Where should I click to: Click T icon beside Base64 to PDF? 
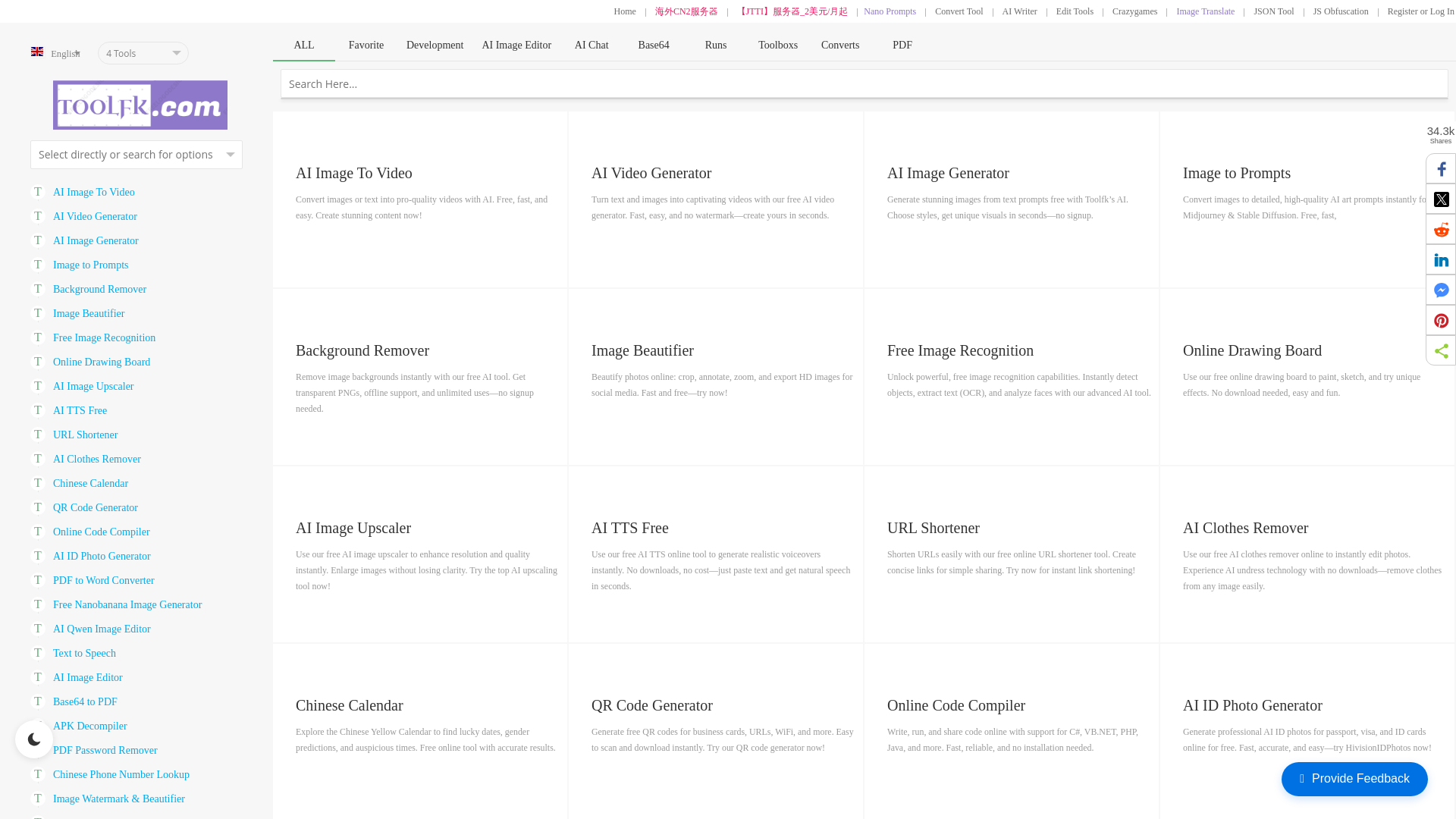38,701
